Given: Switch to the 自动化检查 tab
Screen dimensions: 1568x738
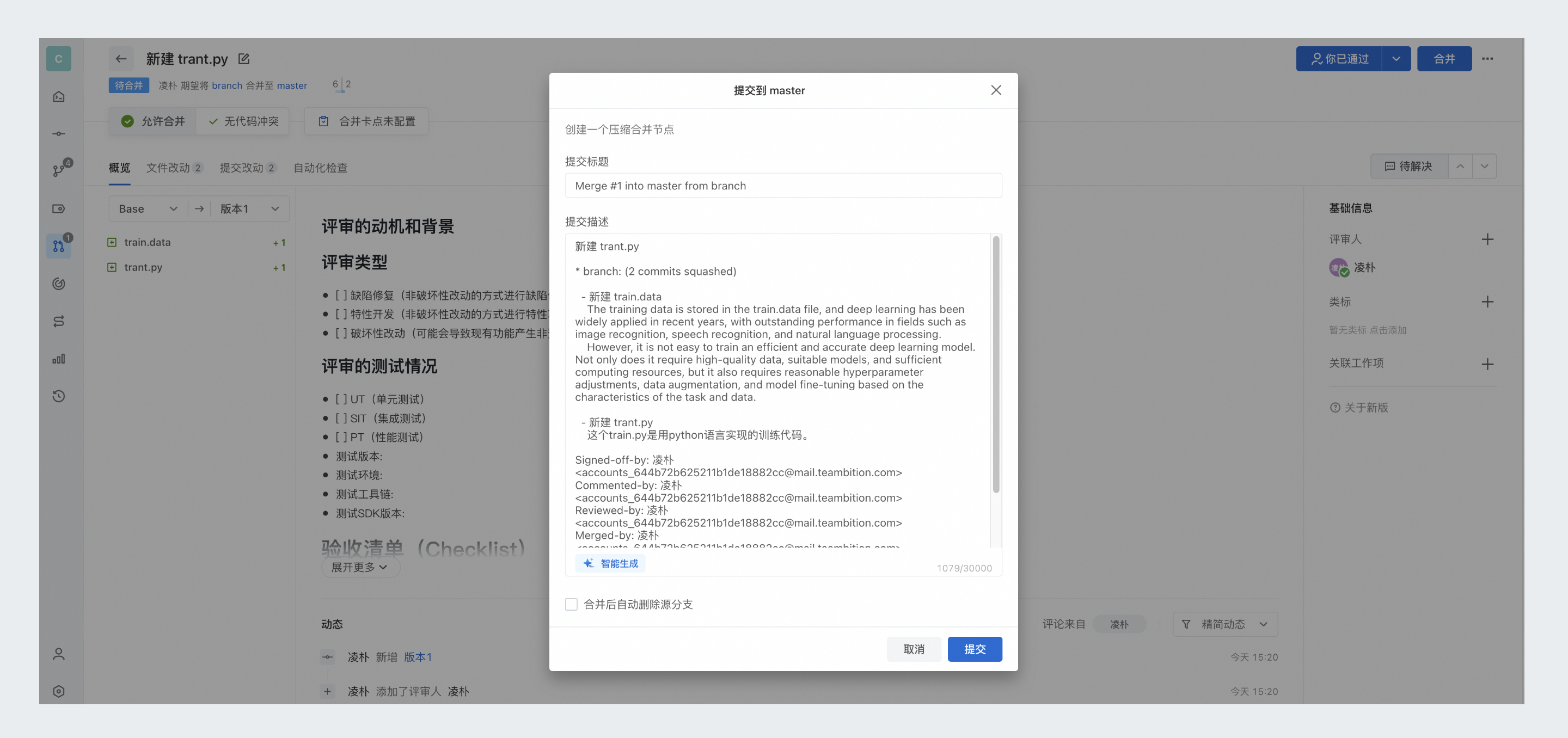Looking at the screenshot, I should (x=320, y=167).
